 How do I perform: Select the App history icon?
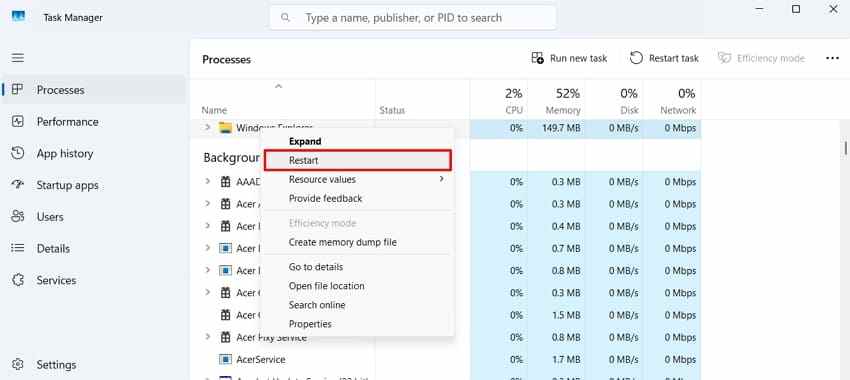pos(18,153)
